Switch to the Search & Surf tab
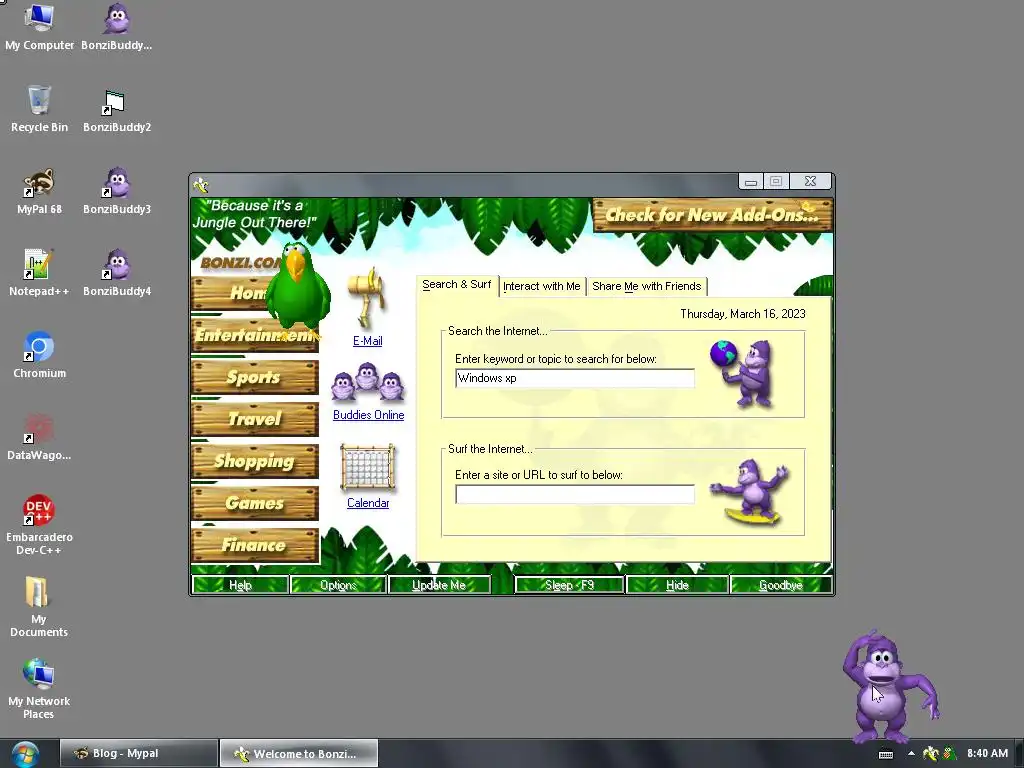This screenshot has height=768, width=1024. pos(456,285)
